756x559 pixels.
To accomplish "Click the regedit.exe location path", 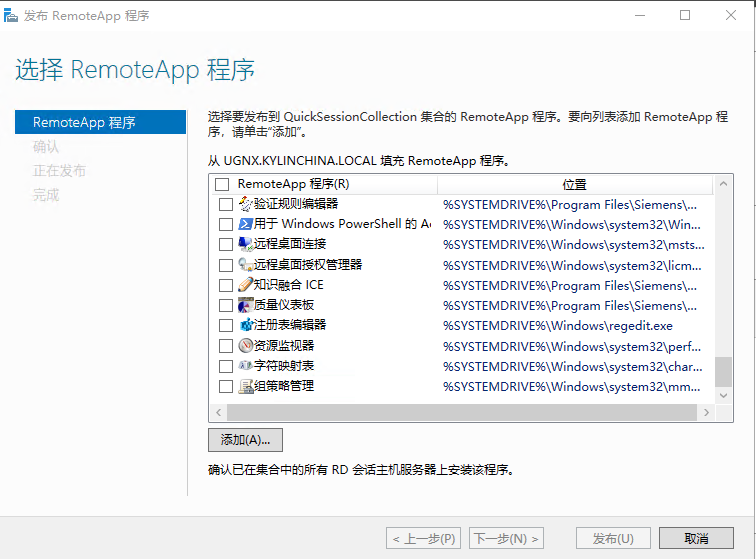I will [558, 326].
